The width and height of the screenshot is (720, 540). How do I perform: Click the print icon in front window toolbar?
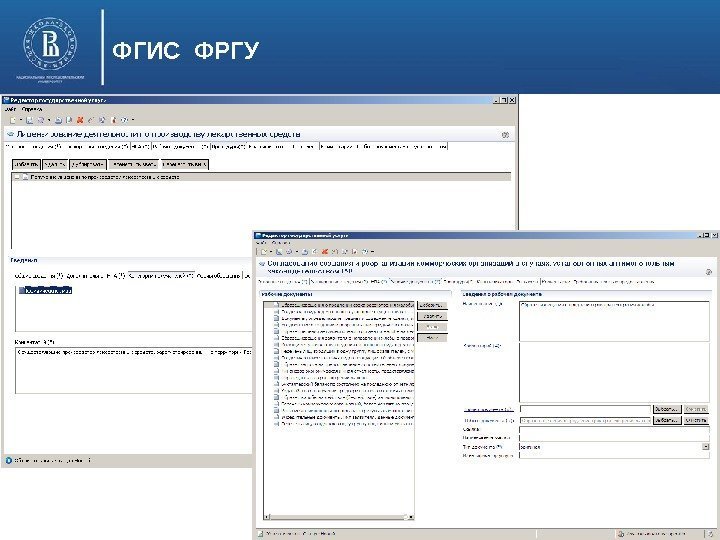click(x=304, y=252)
